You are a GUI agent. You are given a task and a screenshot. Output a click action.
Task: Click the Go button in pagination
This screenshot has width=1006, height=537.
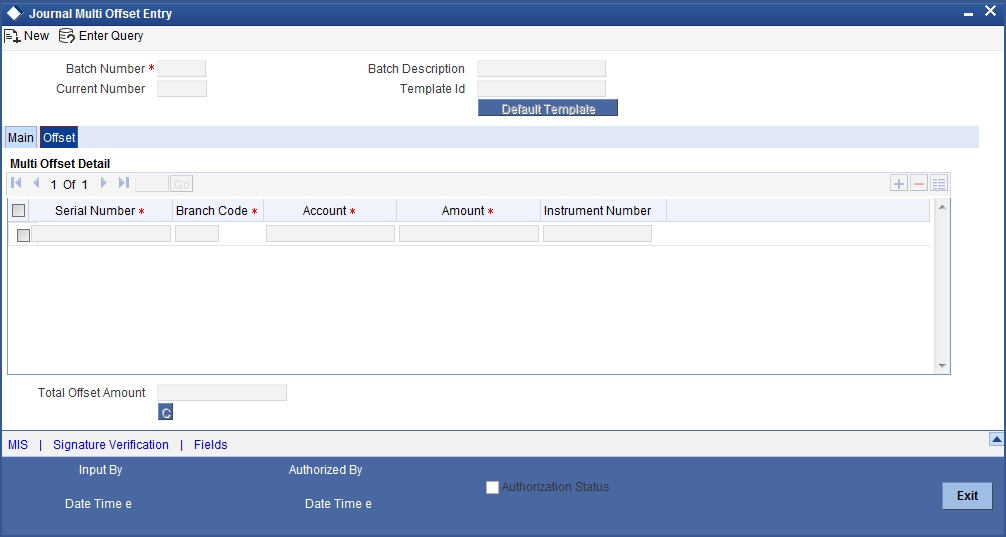click(182, 184)
